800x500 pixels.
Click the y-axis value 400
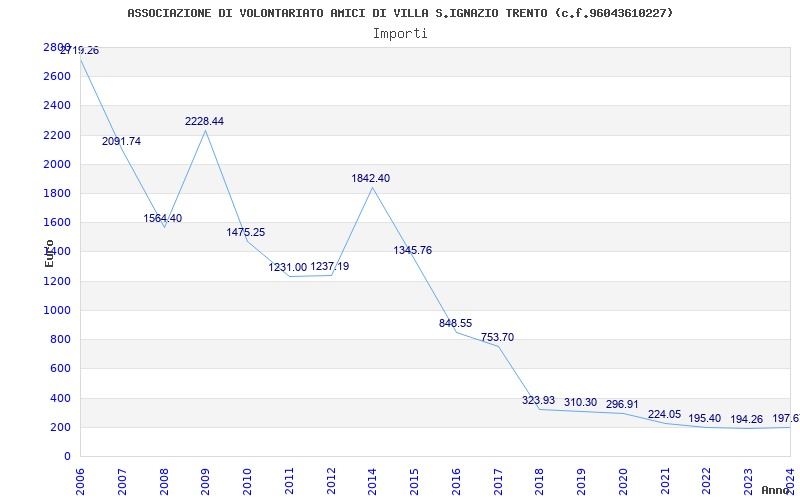pyautogui.click(x=62, y=398)
